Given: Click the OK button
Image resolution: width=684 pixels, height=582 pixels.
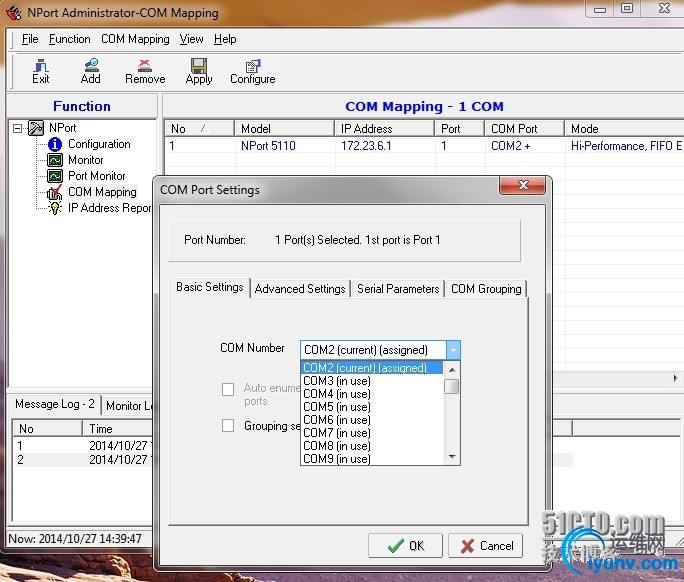Looking at the screenshot, I should [x=405, y=546].
